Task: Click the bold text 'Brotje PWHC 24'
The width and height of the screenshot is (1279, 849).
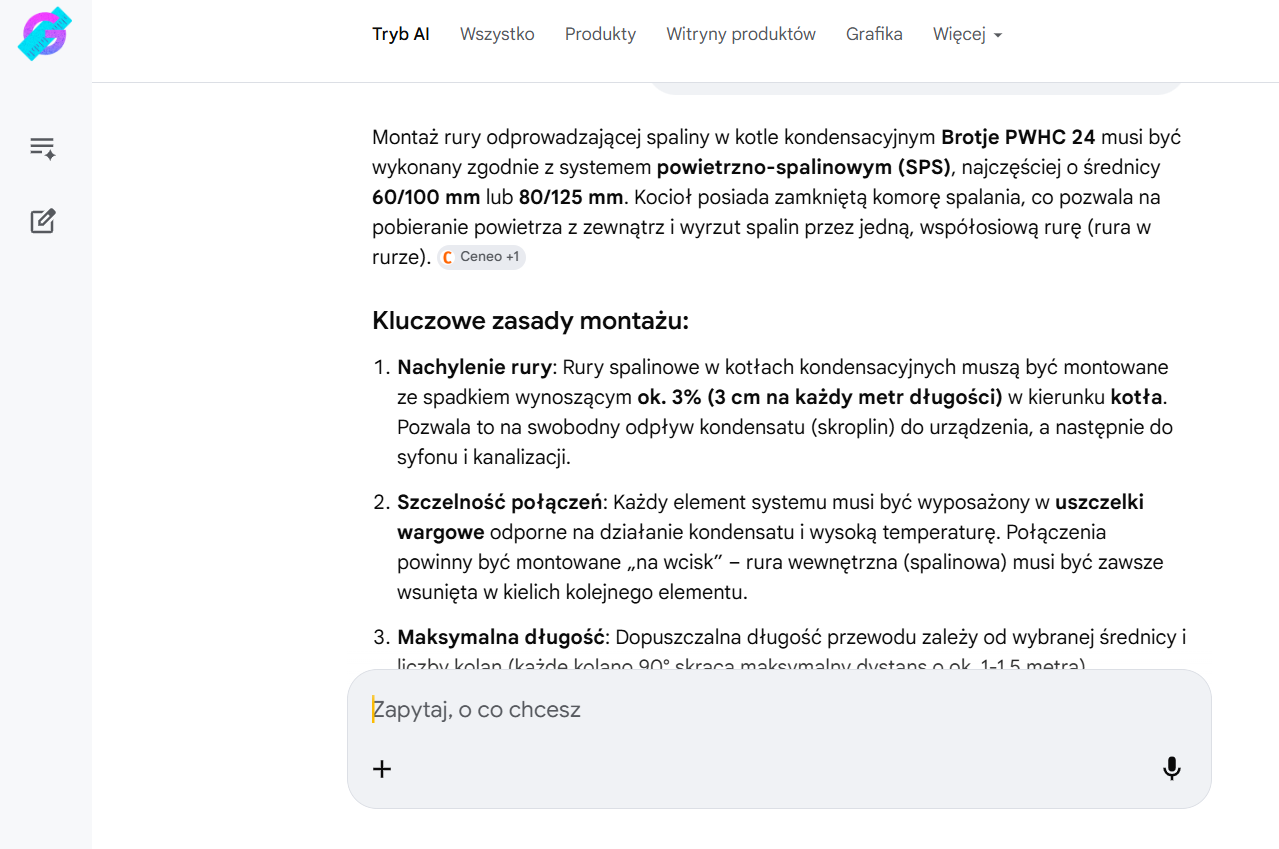Action: [x=1018, y=137]
